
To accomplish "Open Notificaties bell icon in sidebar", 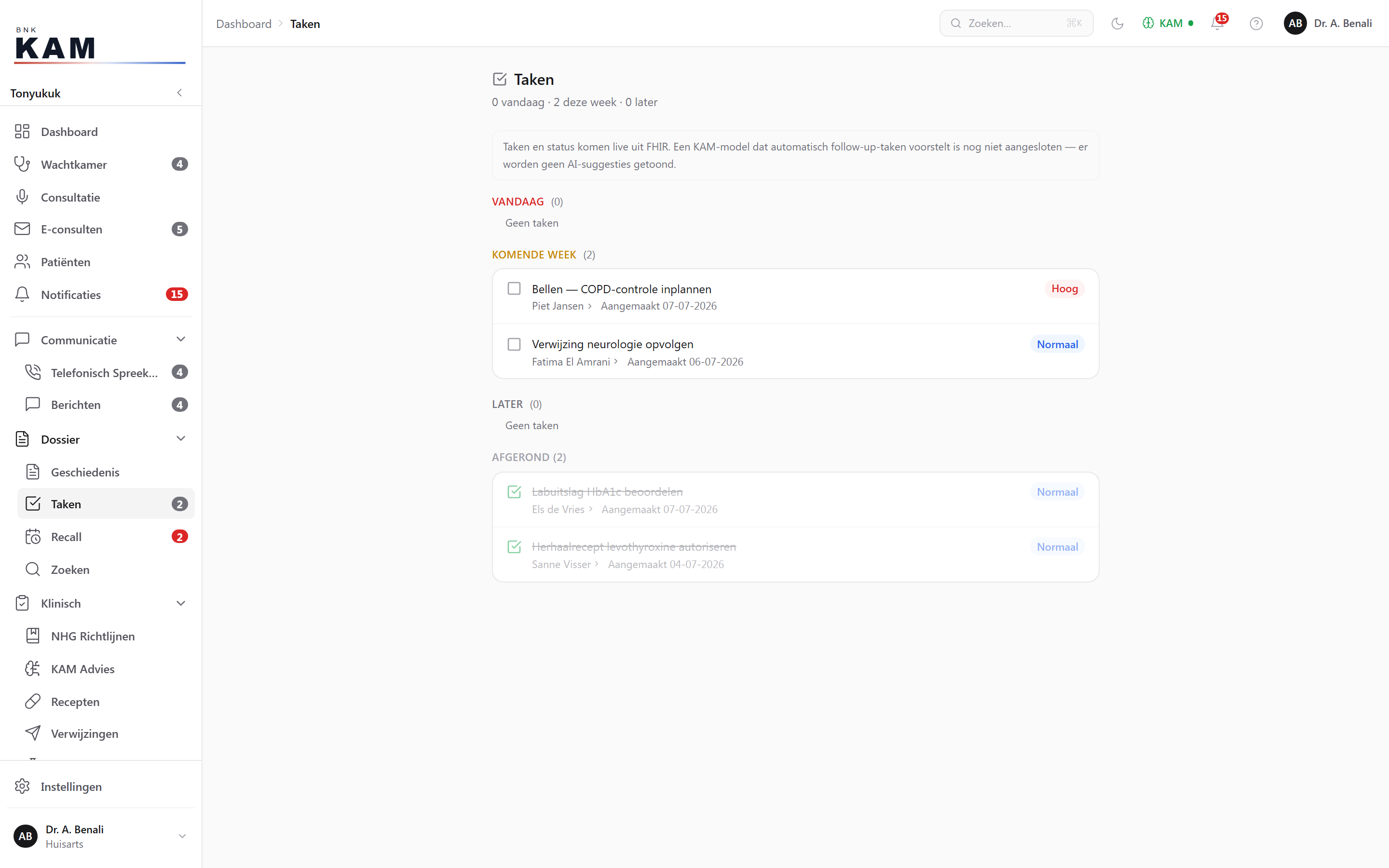I will pyautogui.click(x=22, y=295).
